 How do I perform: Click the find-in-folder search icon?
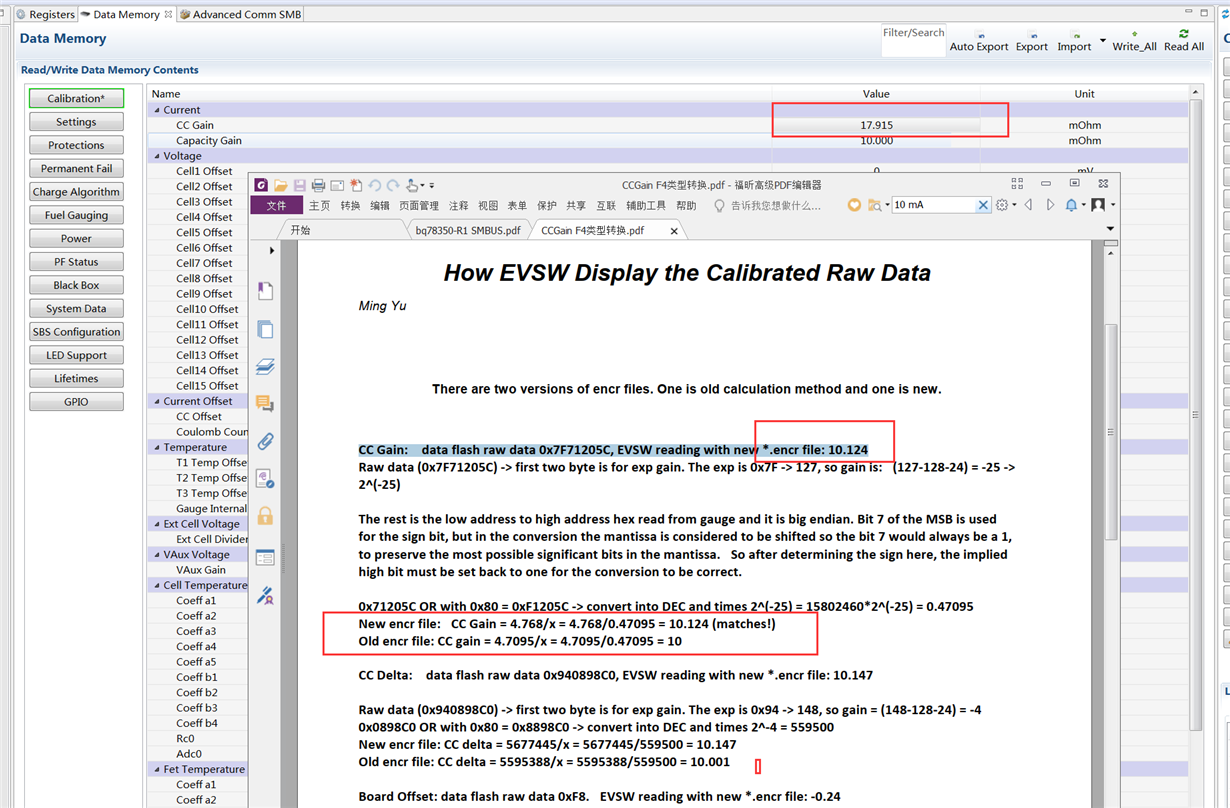(874, 205)
